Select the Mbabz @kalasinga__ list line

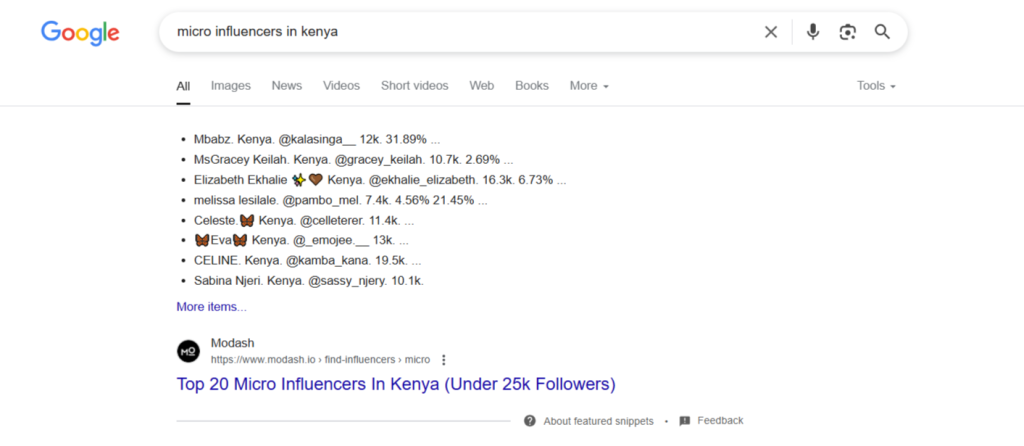(317, 139)
